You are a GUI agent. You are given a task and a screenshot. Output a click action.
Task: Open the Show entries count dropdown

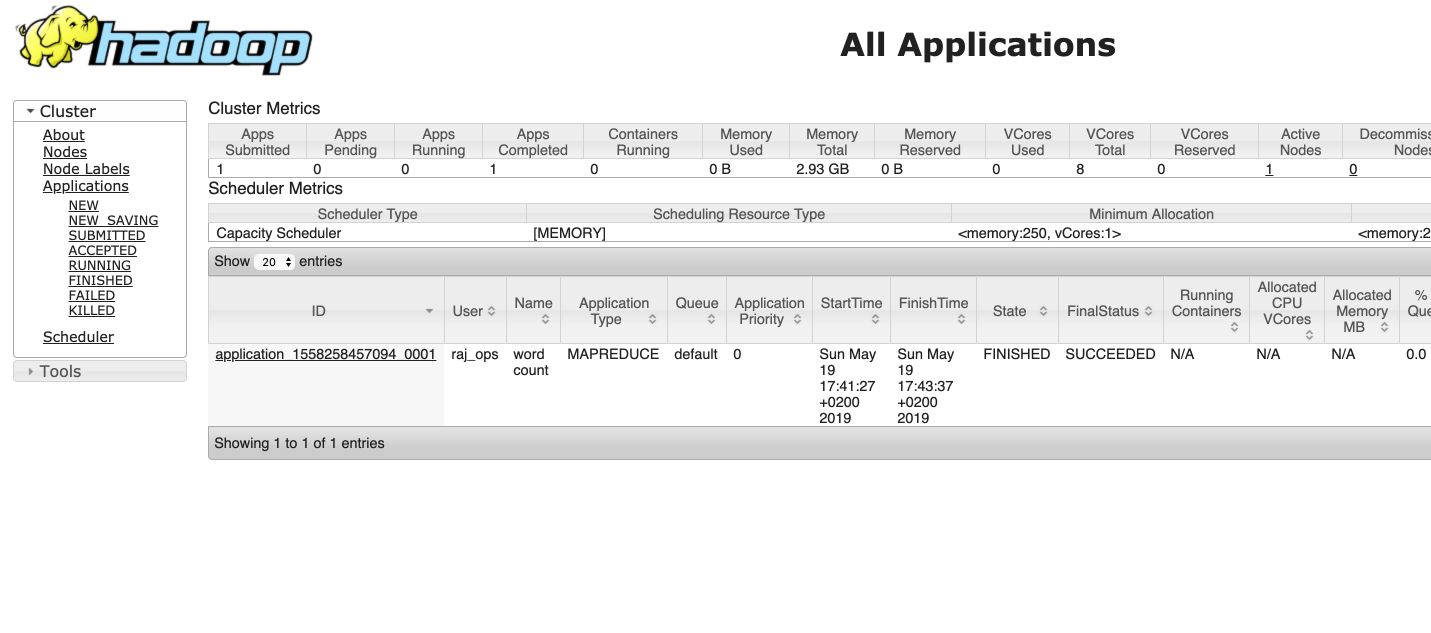pyautogui.click(x=274, y=262)
